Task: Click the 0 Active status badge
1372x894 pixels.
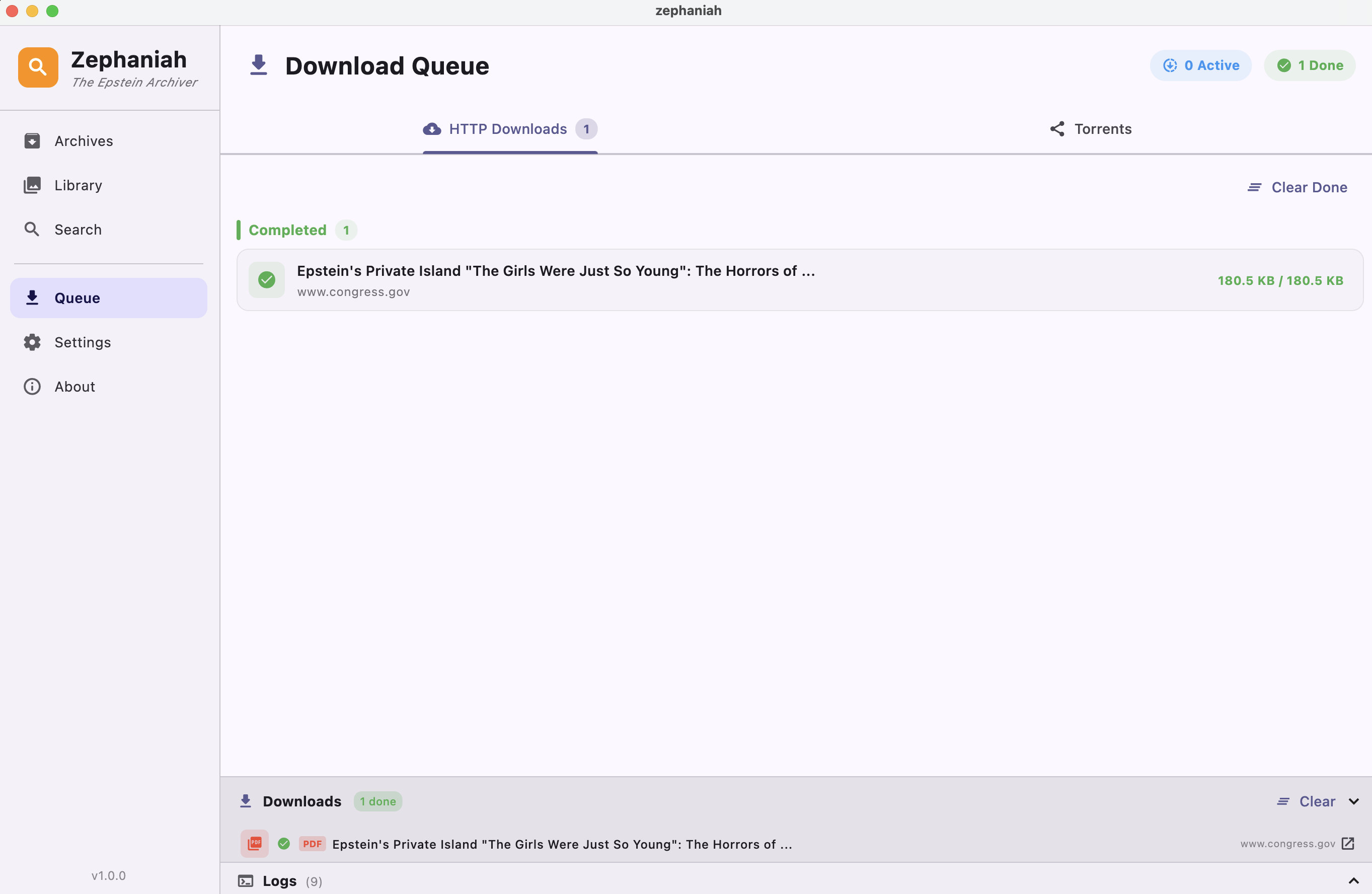Action: tap(1200, 65)
